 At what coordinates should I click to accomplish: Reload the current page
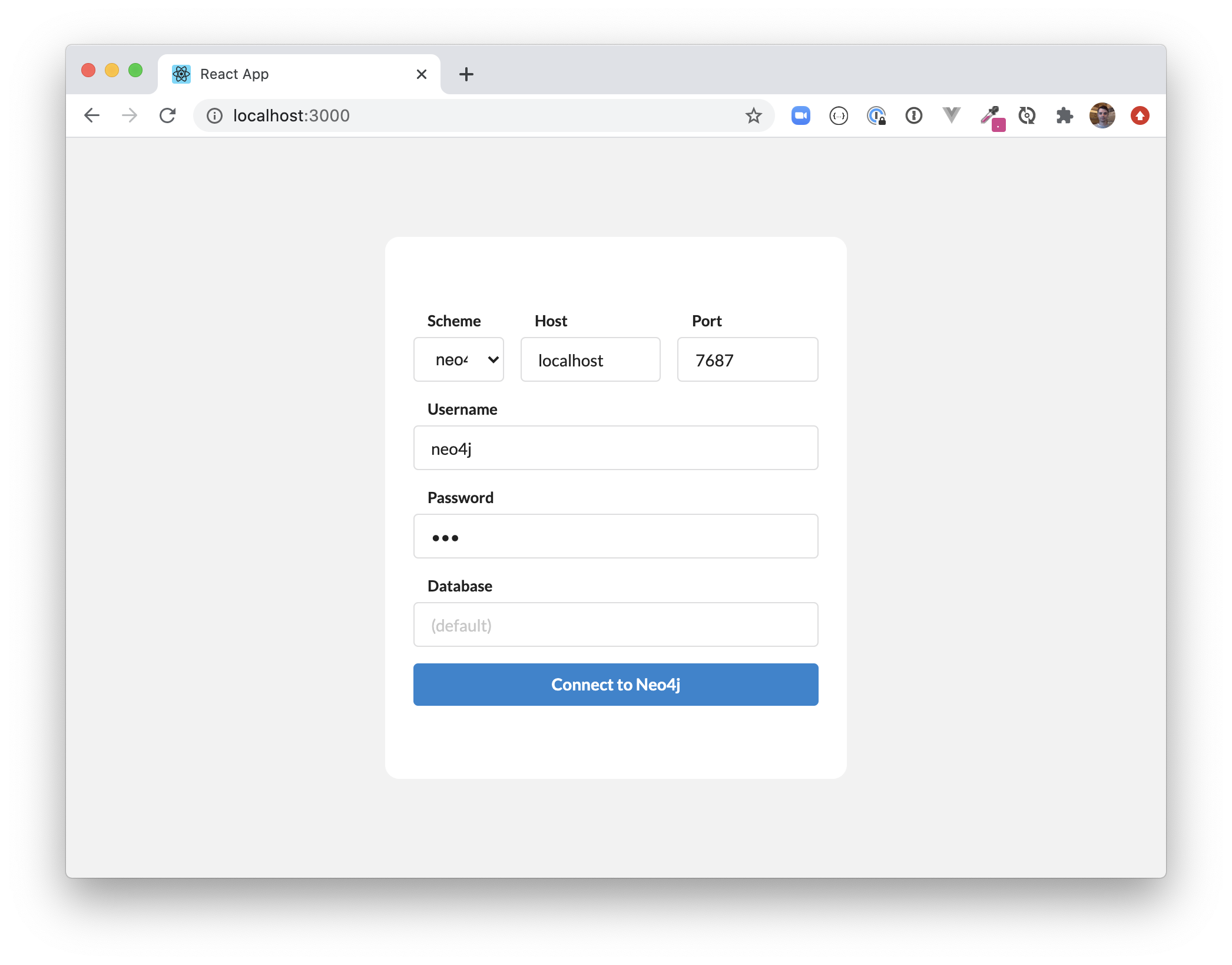(x=168, y=115)
